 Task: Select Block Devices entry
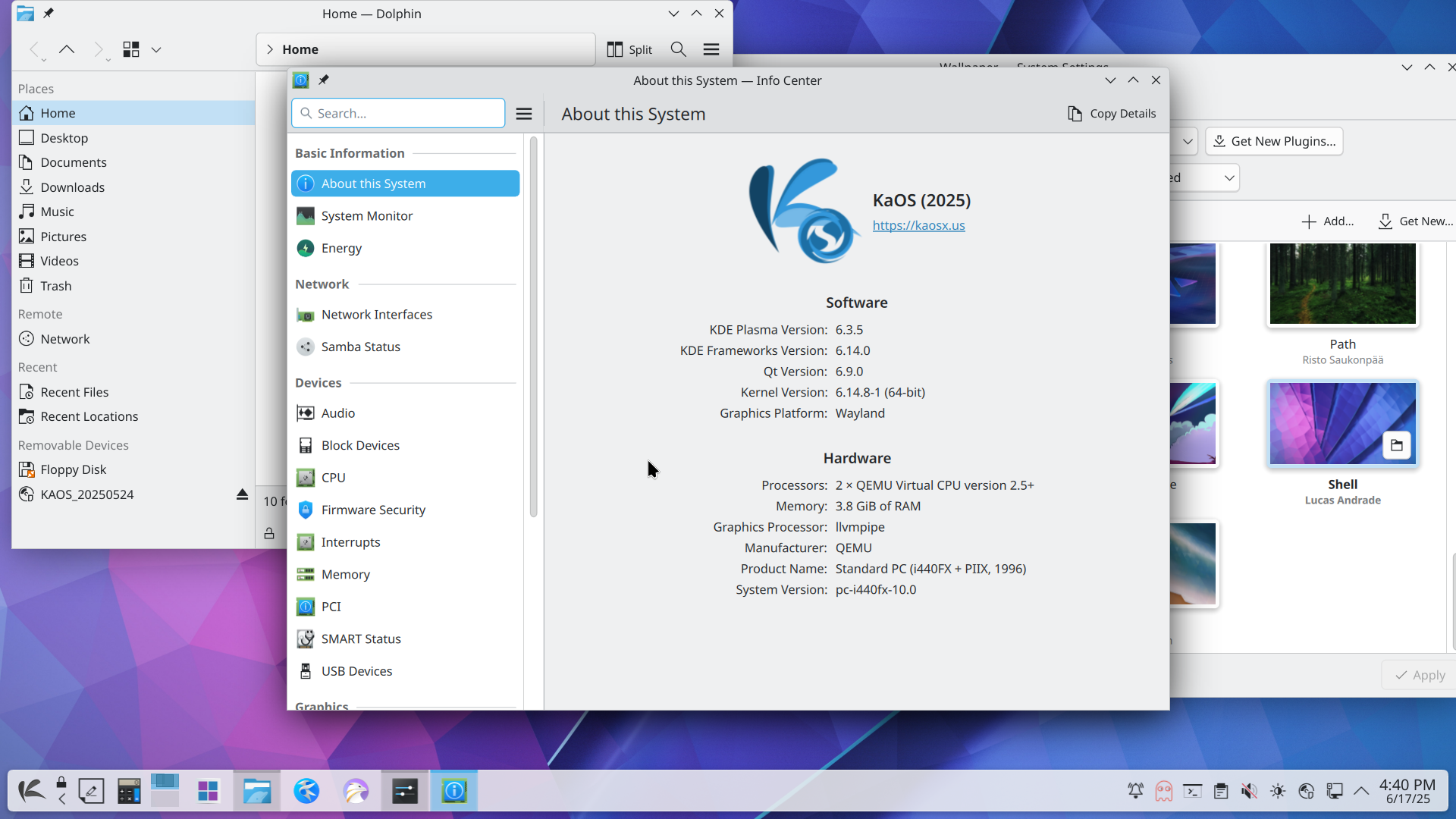[405, 445]
